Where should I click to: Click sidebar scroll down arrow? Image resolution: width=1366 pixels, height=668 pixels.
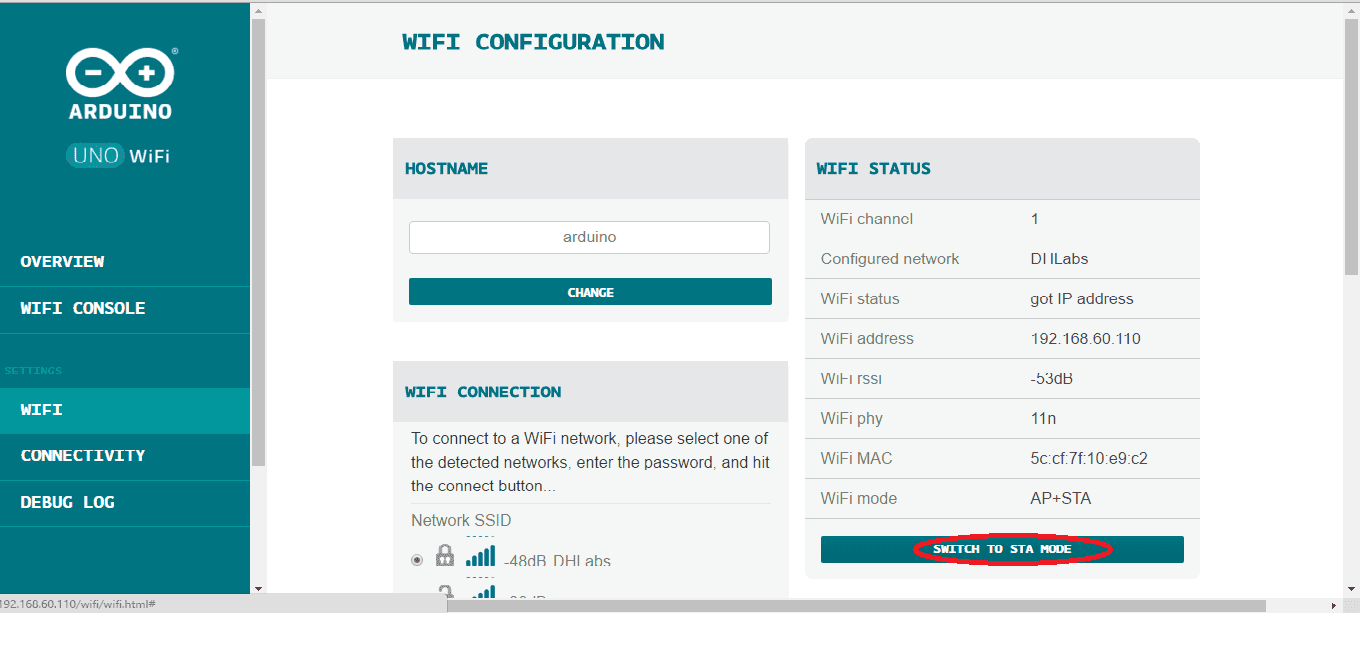tap(258, 588)
